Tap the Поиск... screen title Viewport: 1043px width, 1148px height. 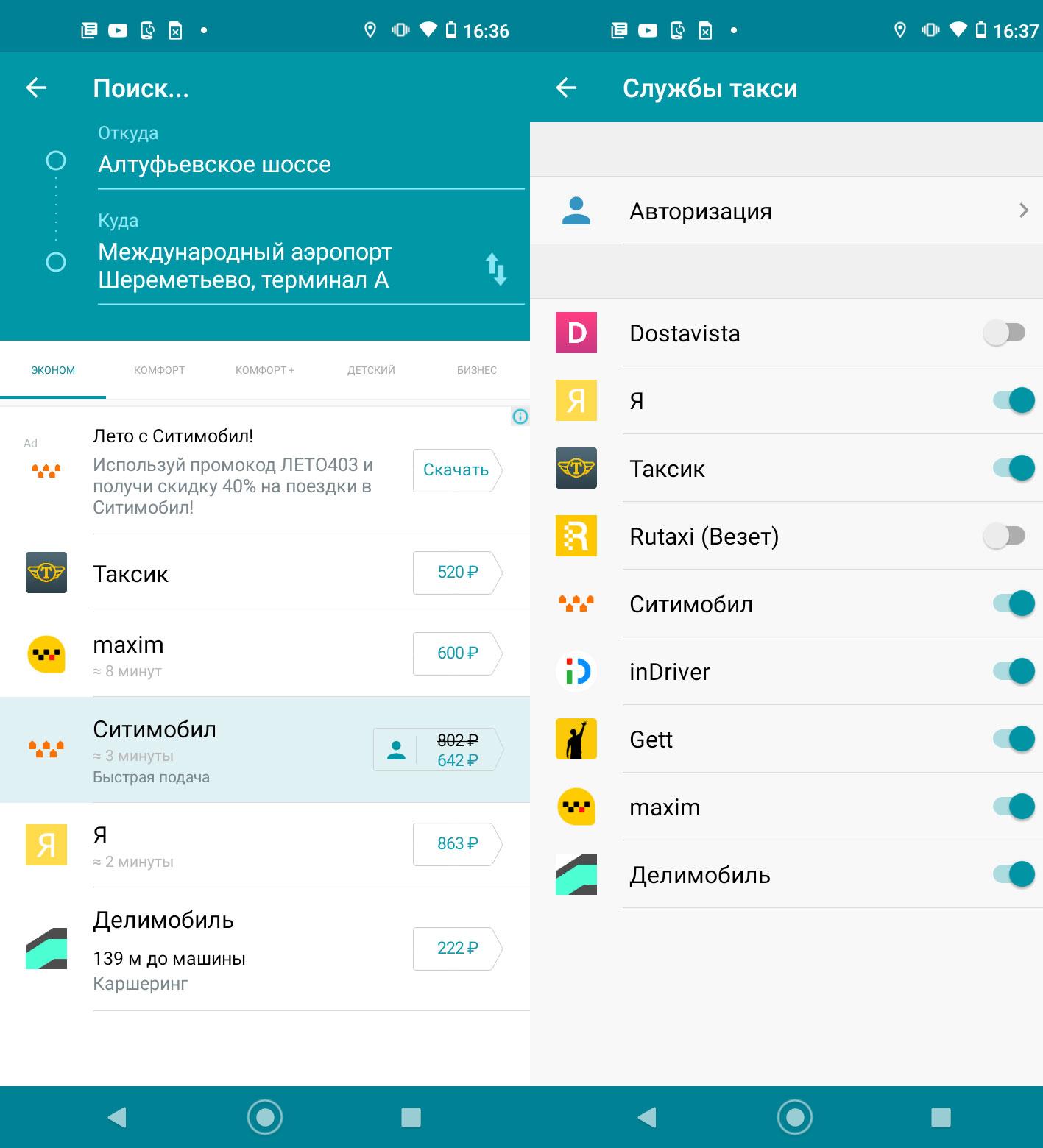(141, 88)
